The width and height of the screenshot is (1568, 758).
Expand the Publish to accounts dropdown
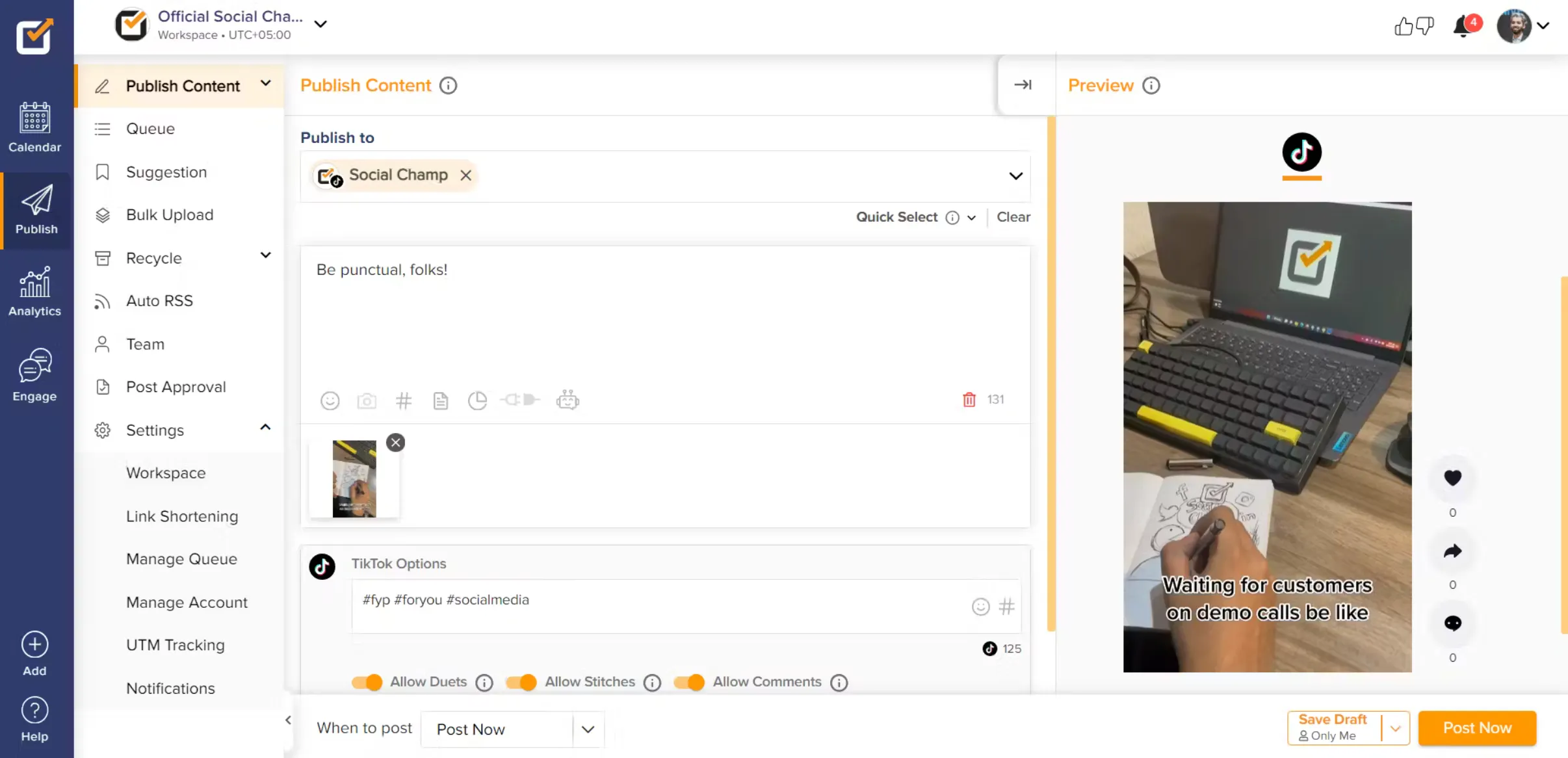pos(1015,176)
